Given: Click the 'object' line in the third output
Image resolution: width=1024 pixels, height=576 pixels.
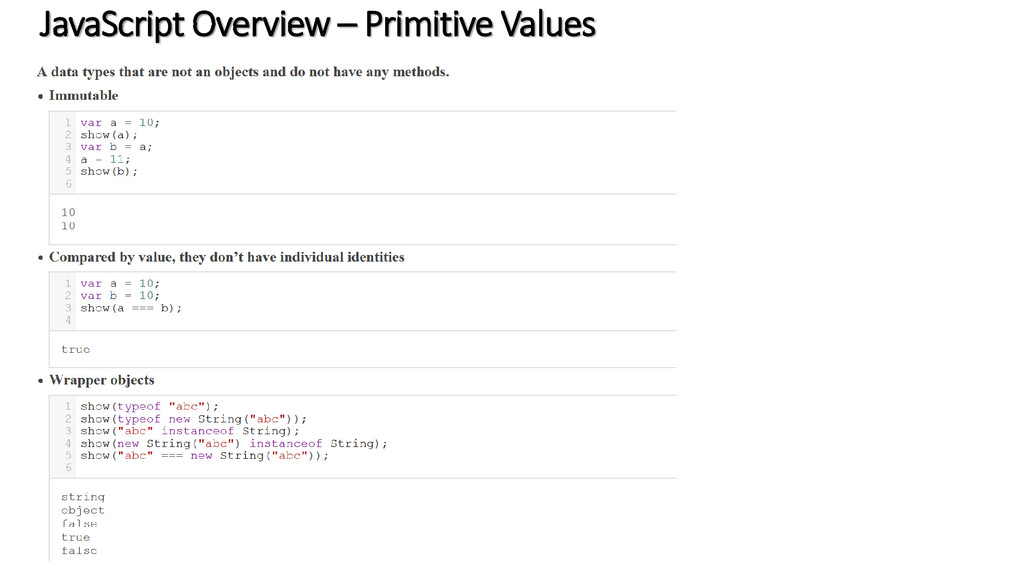Looking at the screenshot, I should click(82, 510).
